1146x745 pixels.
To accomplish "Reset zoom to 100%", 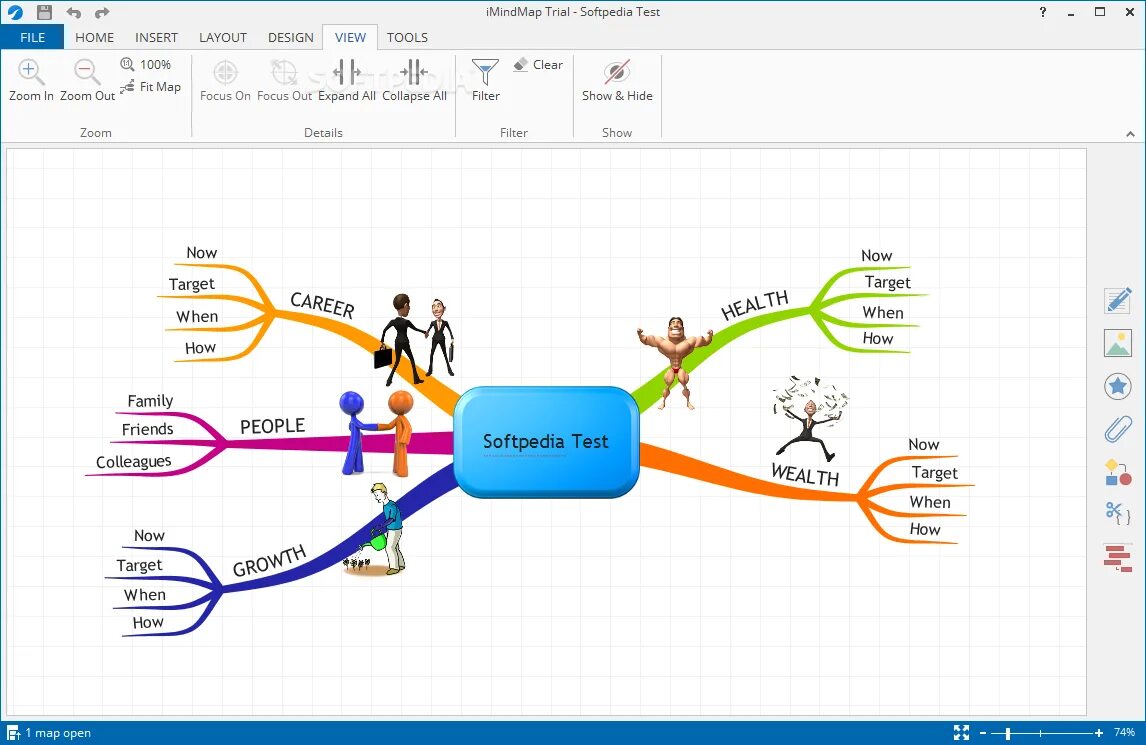I will click(145, 64).
